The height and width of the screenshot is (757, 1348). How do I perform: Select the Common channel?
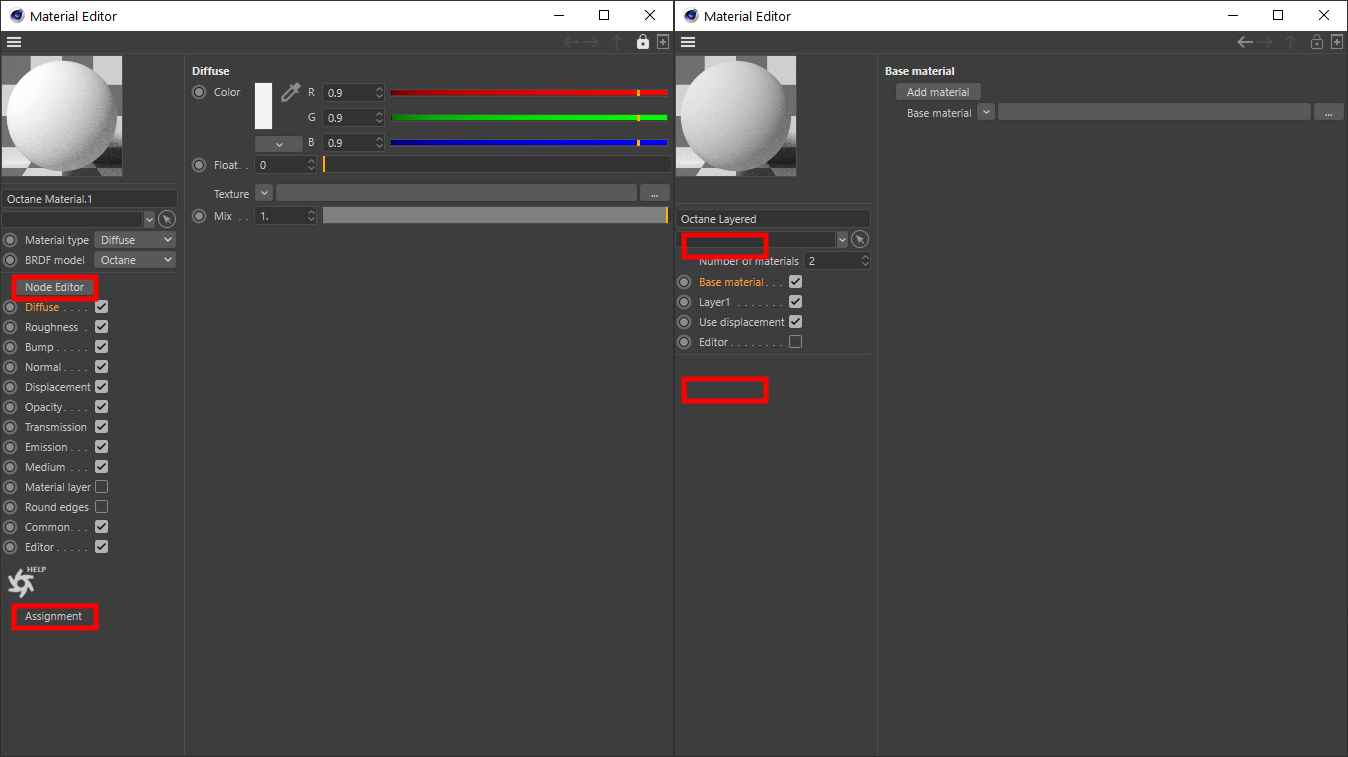(48, 527)
